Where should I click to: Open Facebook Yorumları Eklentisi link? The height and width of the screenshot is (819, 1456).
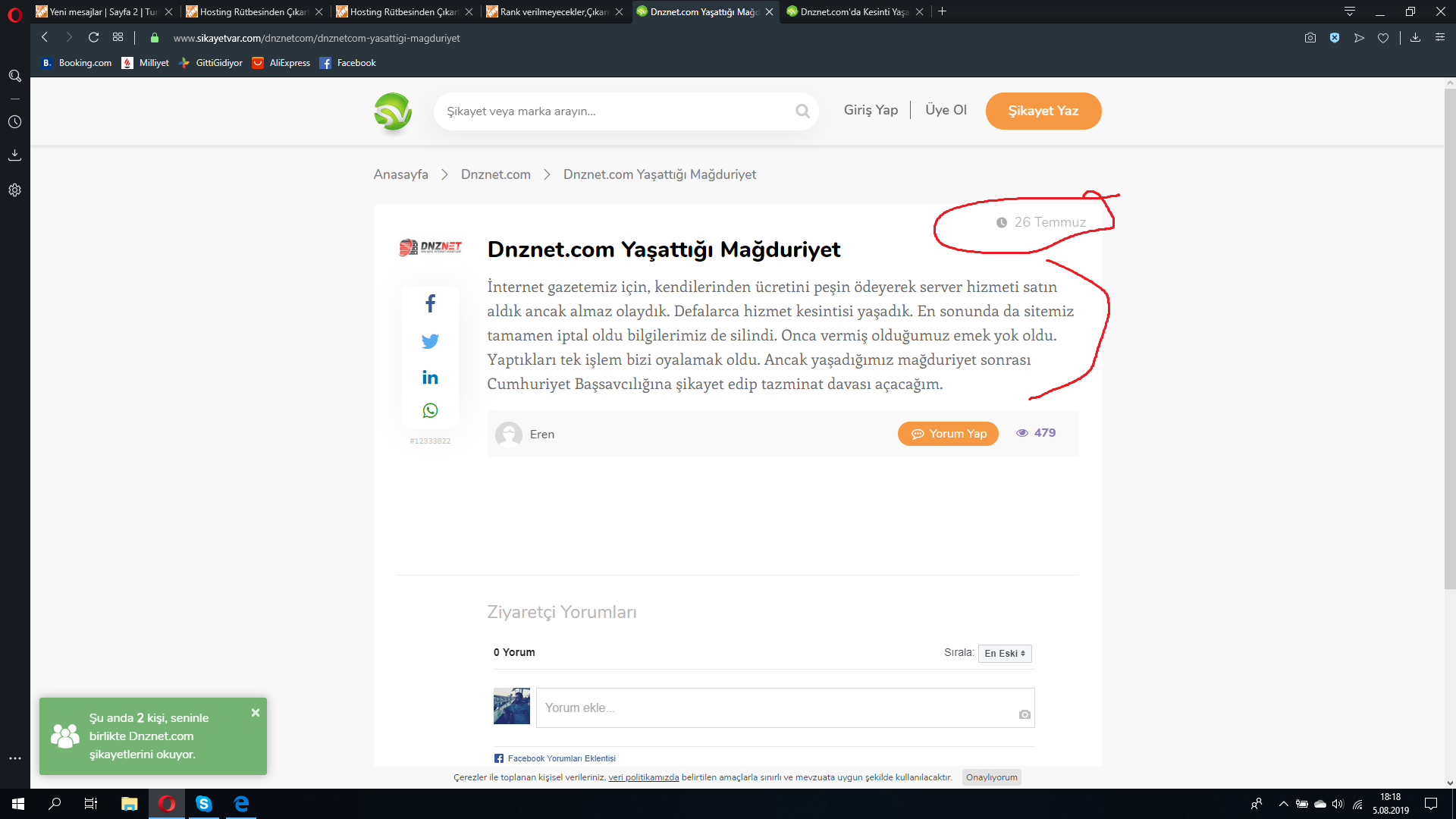(x=561, y=758)
